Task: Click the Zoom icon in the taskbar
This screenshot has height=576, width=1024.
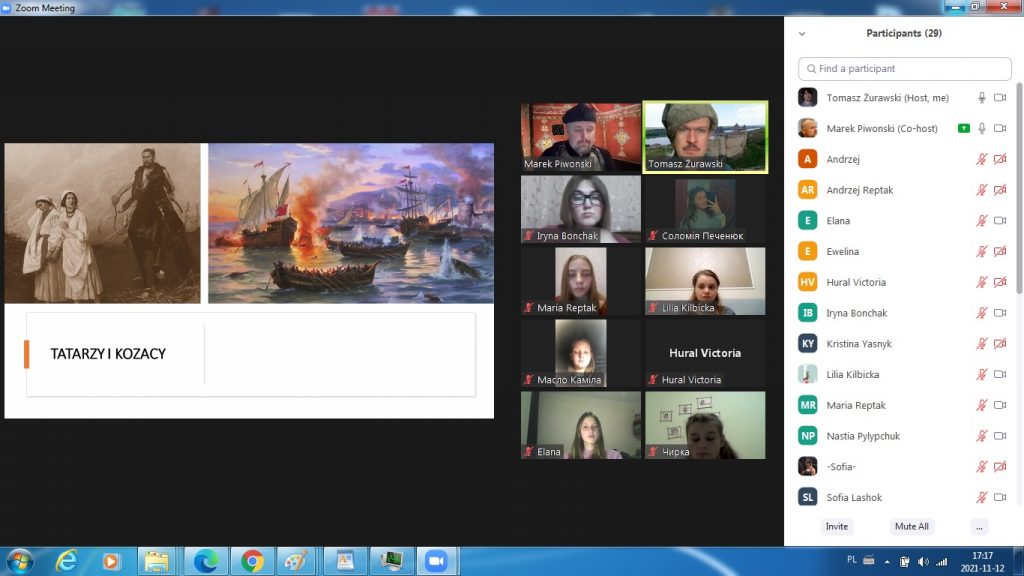Action: click(434, 561)
